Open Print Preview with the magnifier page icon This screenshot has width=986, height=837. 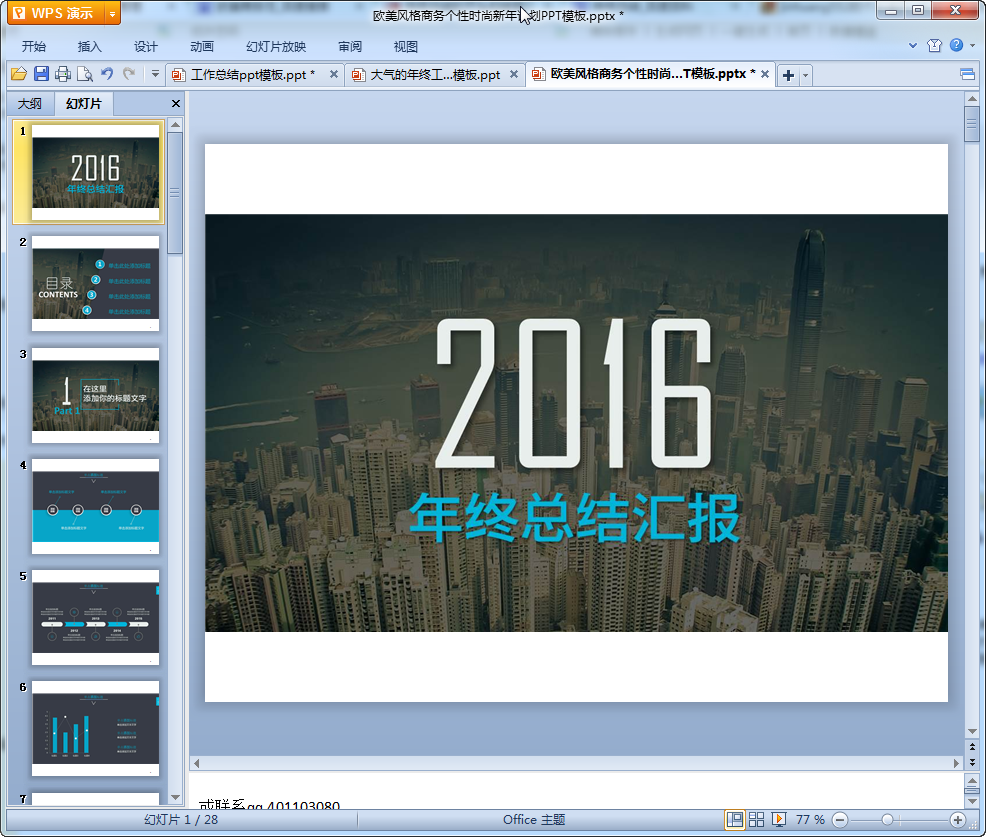pyautogui.click(x=84, y=74)
